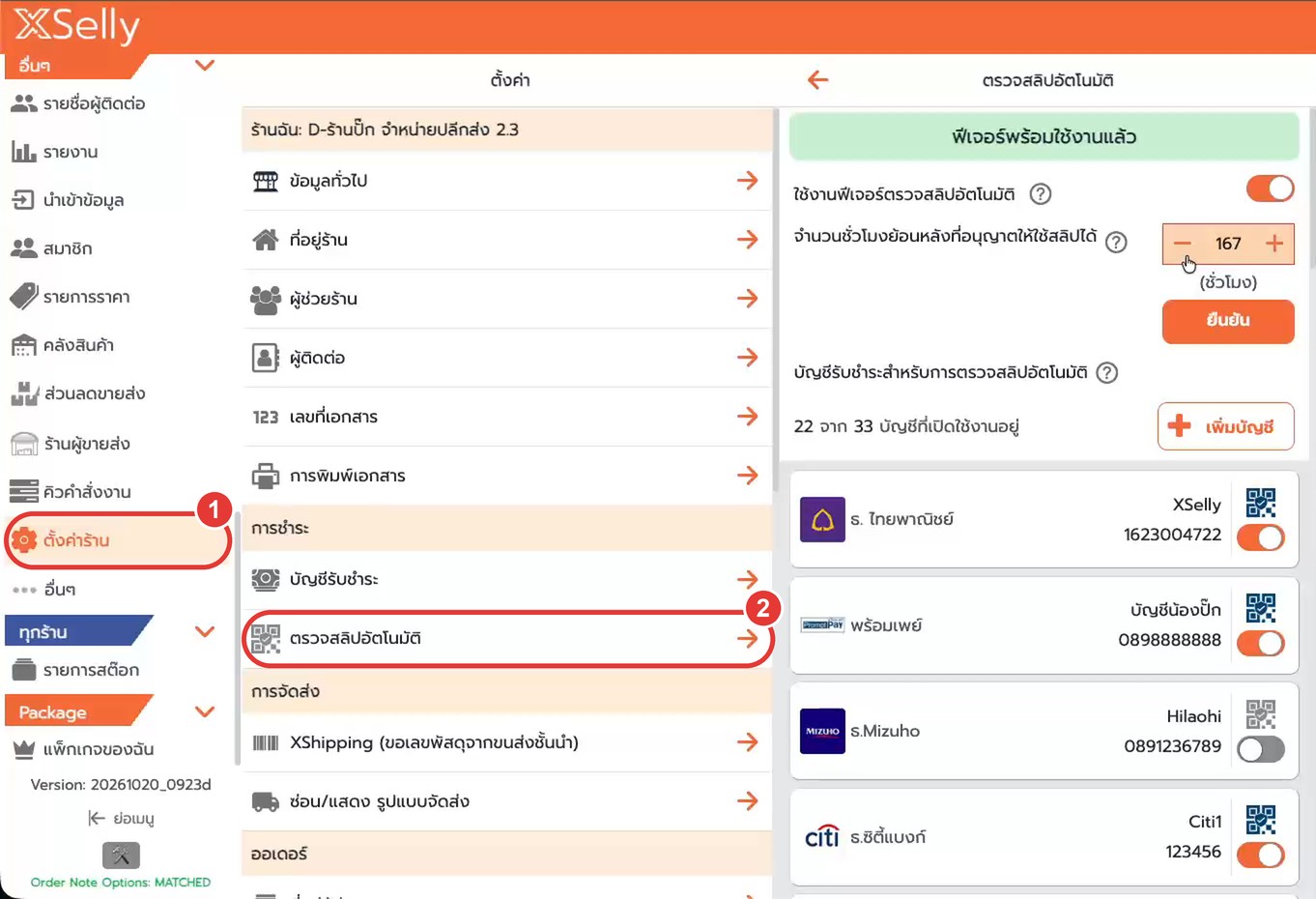This screenshot has width=1316, height=899.
Task: Open ตรวจสลิปอัตโนมัติ in the settings list
Action: [x=507, y=638]
